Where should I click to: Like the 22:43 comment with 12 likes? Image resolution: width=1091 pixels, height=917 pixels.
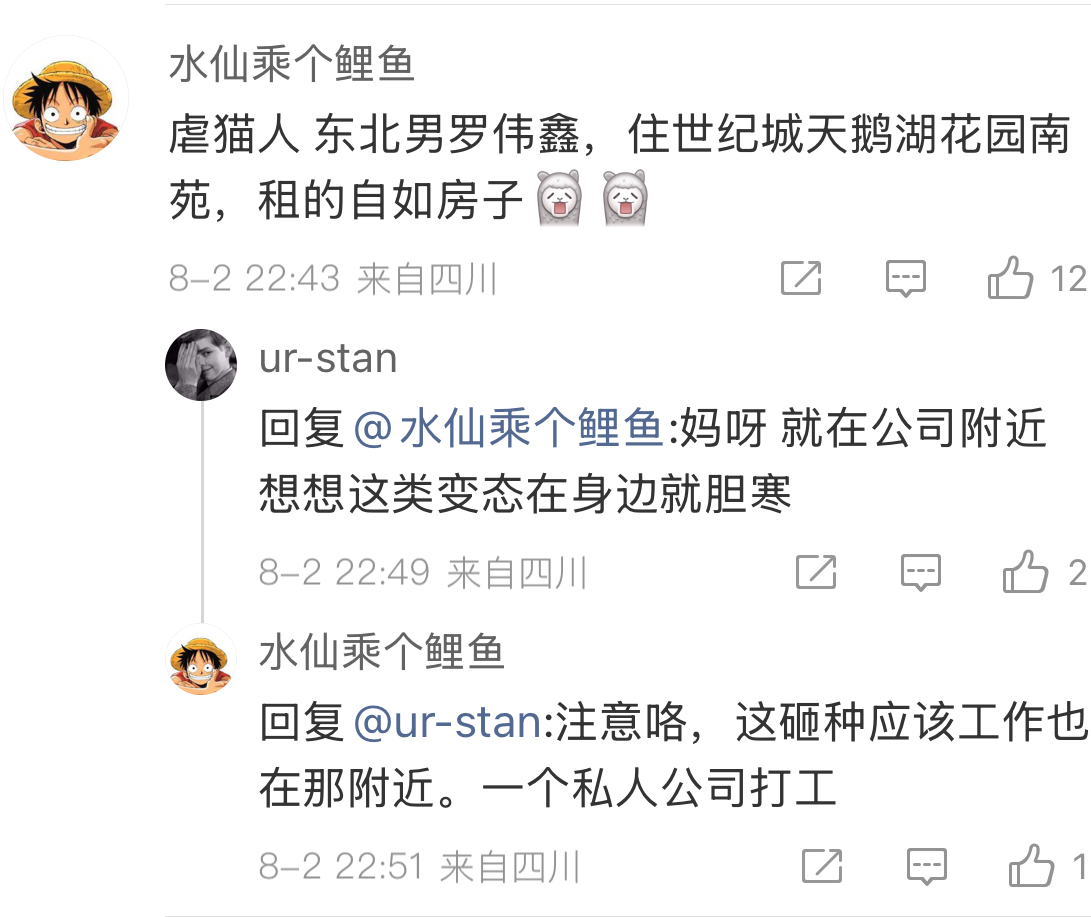(1010, 279)
